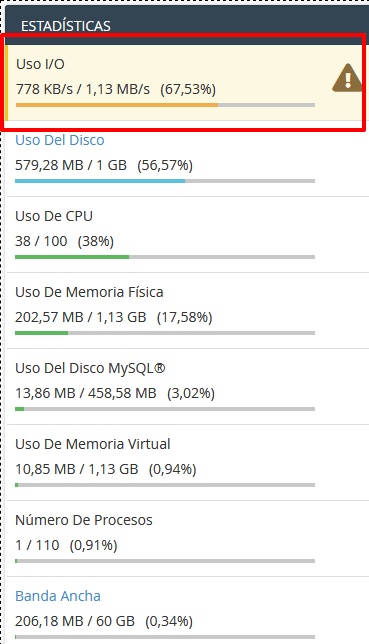The width and height of the screenshot is (369, 644).
Task: Click the blue disk usage progress bar
Action: point(165,181)
